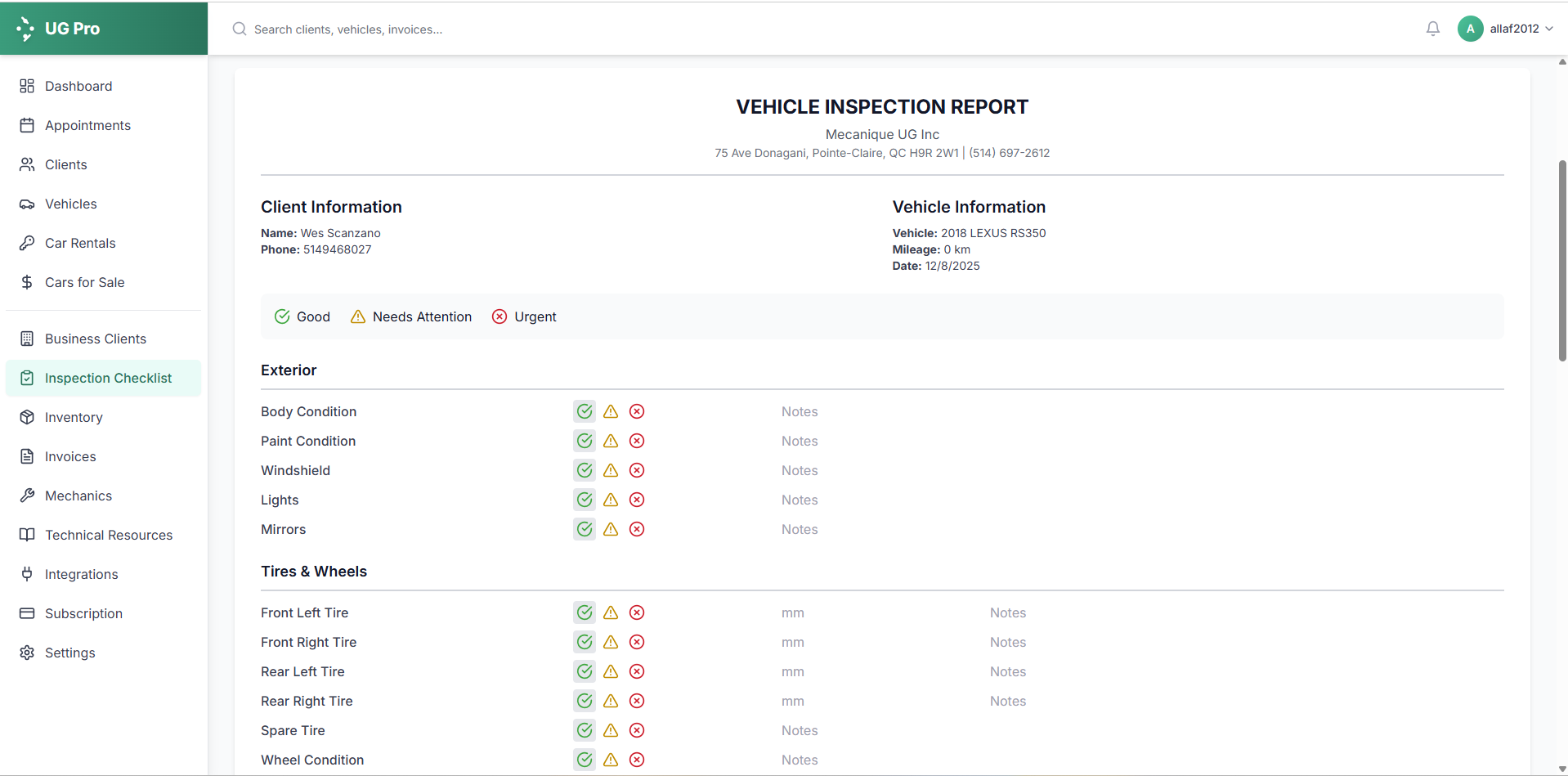The height and width of the screenshot is (776, 1568).
Task: Open Dashboard via its grid icon
Action: coord(27,86)
